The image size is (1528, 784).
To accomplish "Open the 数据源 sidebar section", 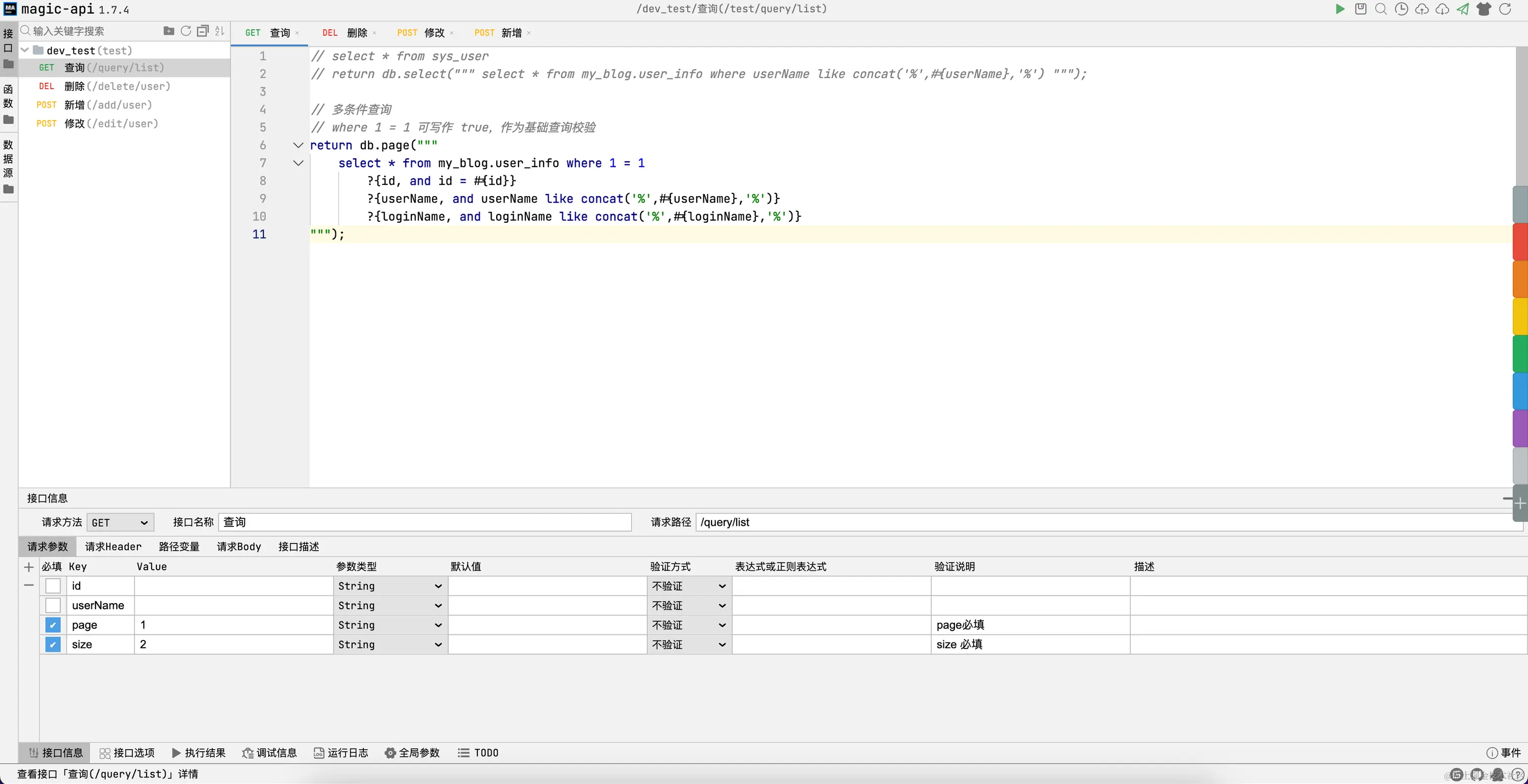I will click(8, 166).
